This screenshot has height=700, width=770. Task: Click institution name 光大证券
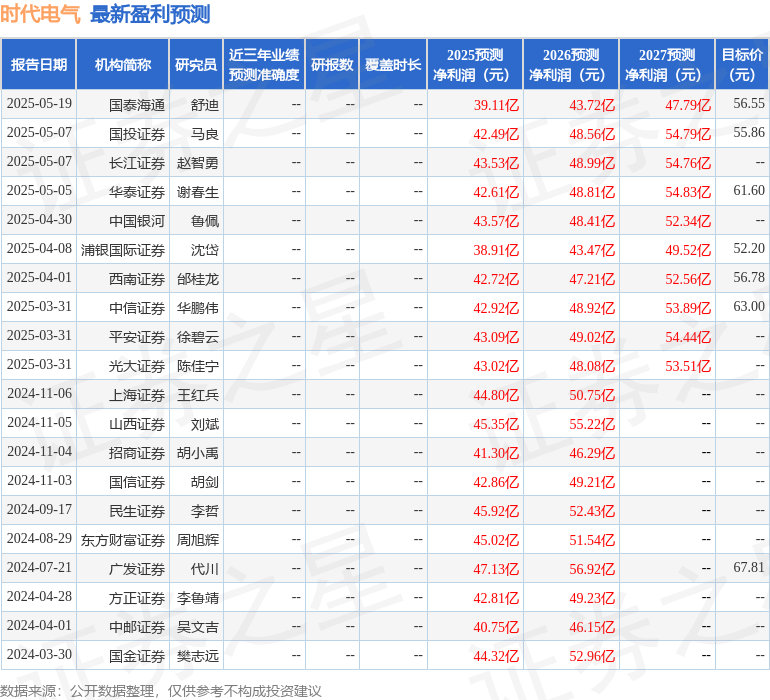click(137, 366)
